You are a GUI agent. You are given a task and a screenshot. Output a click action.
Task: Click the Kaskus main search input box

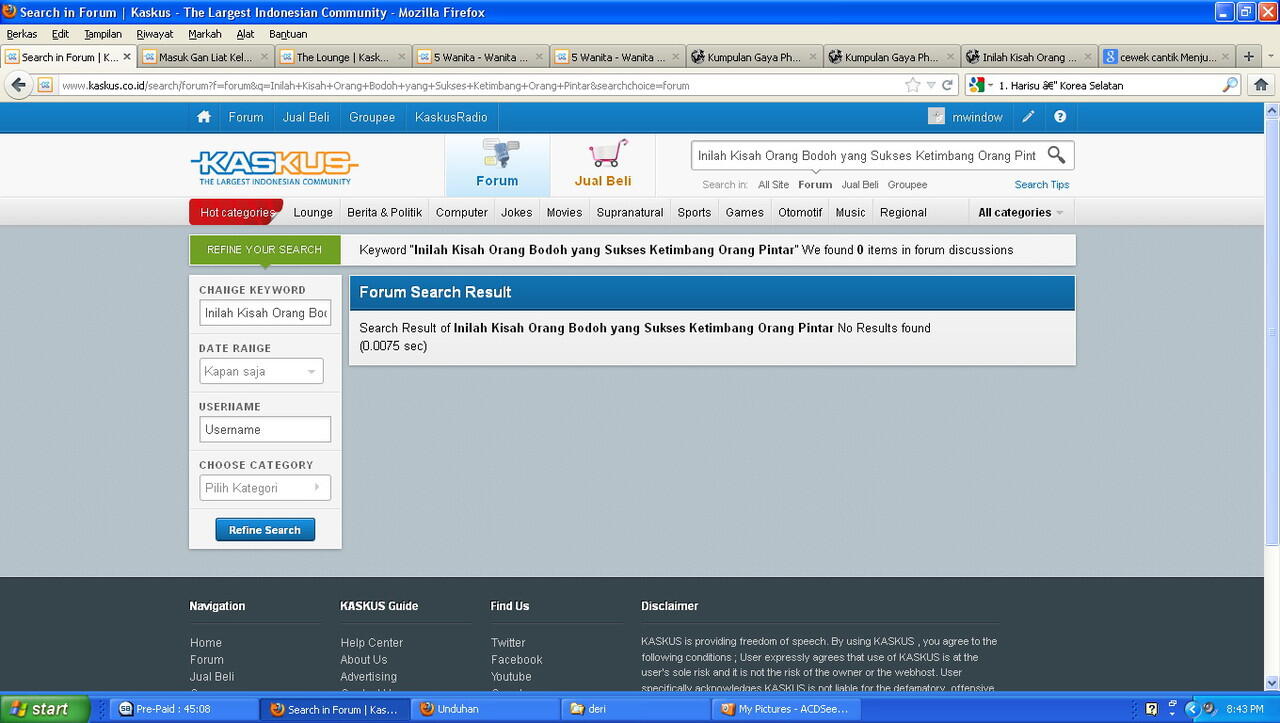point(867,155)
